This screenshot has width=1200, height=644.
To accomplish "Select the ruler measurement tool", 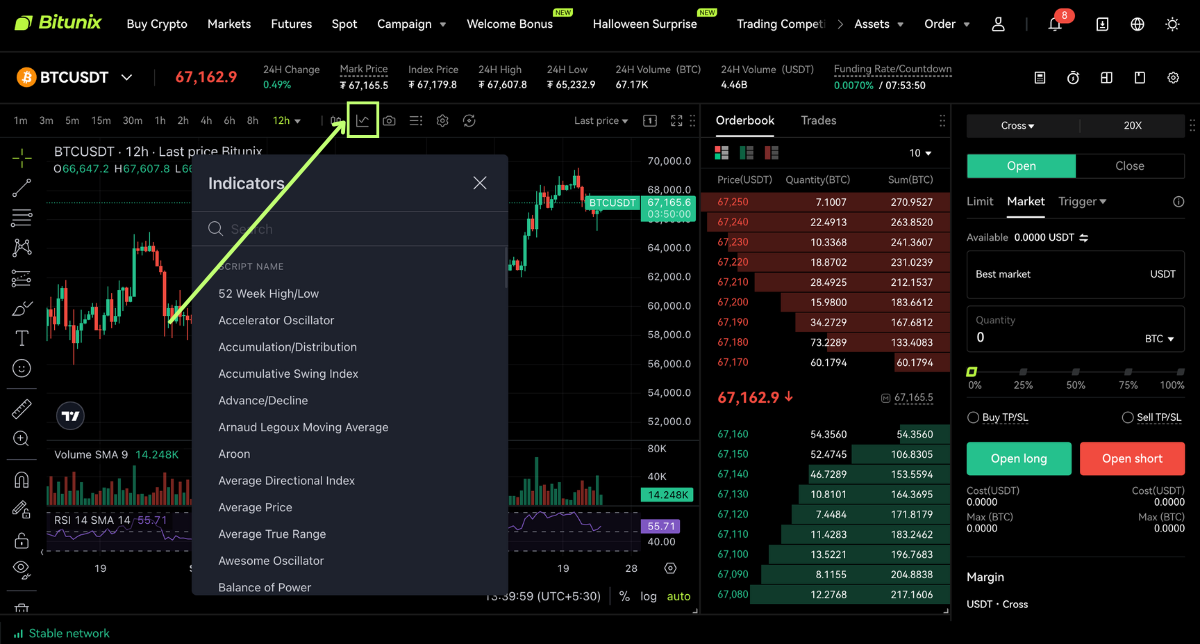I will click(21, 408).
